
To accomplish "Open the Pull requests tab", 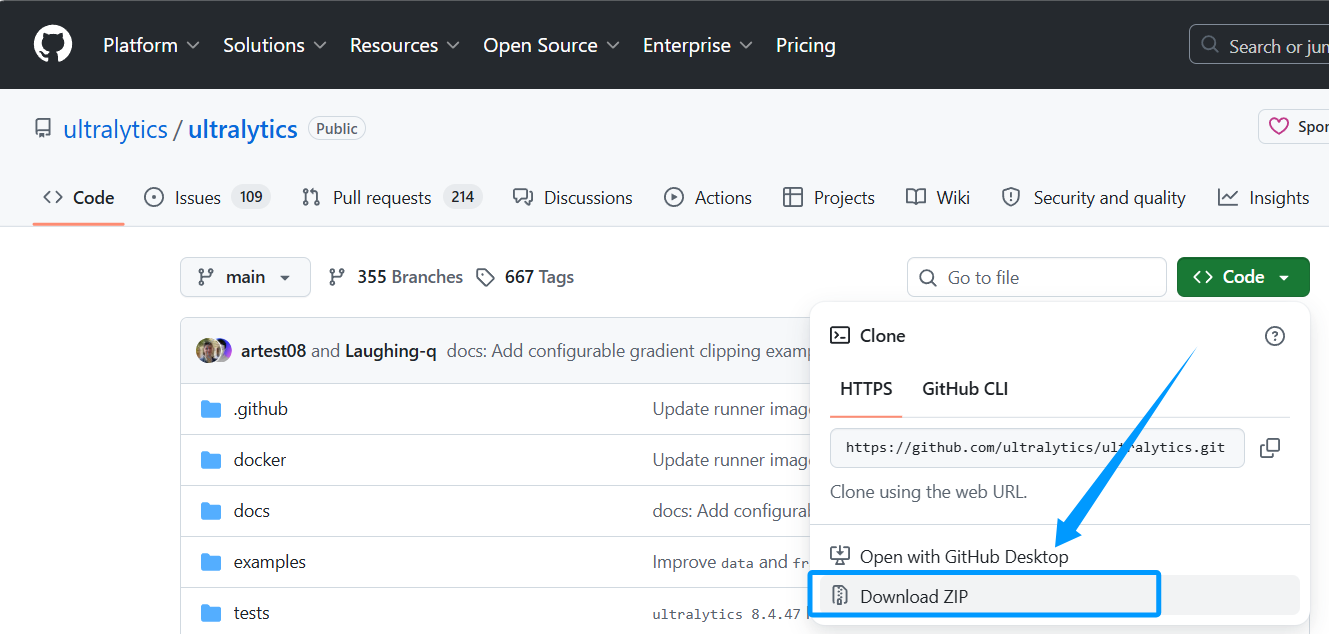I will (x=391, y=198).
